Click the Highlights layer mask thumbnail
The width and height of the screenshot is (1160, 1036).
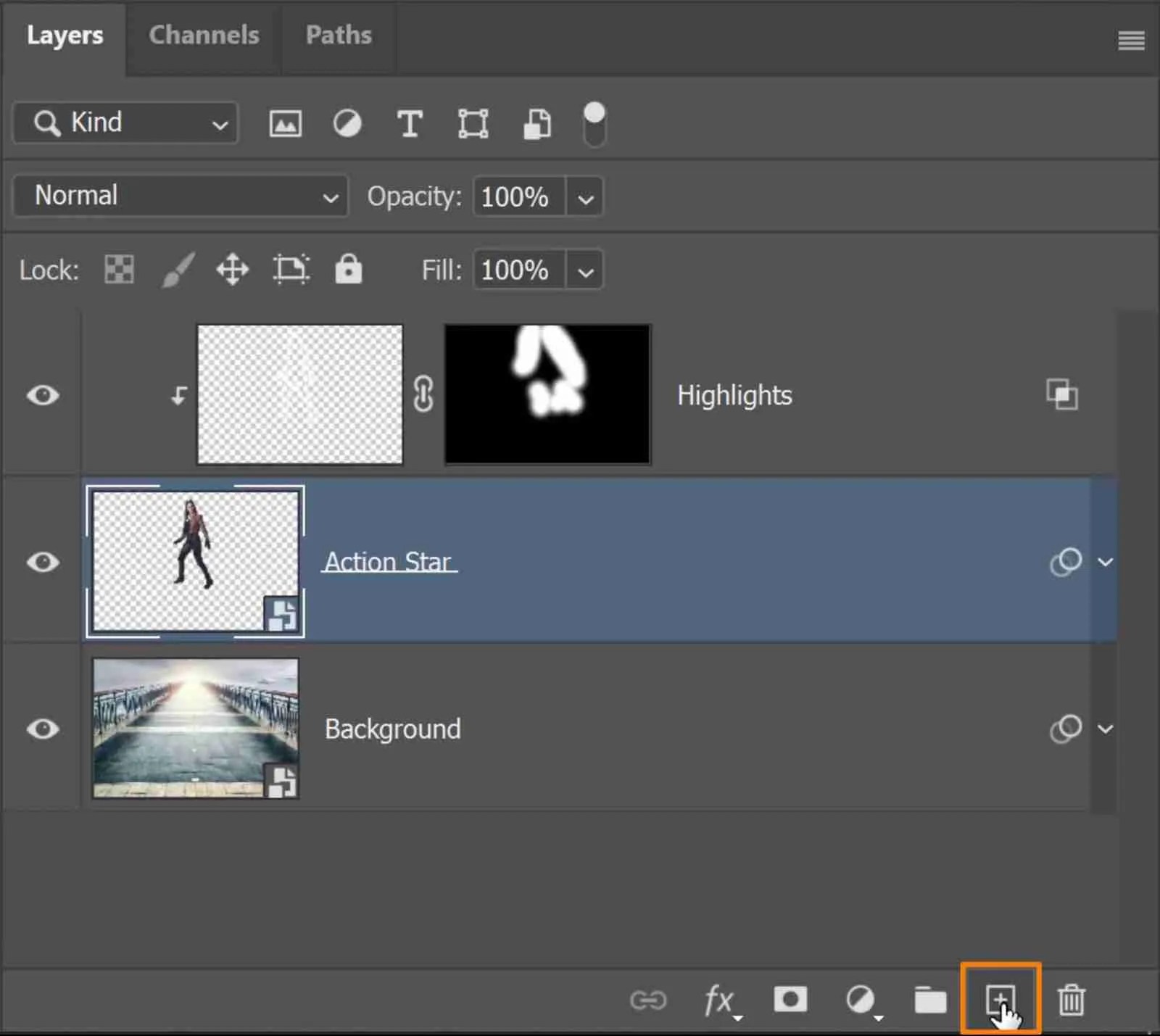coord(547,394)
